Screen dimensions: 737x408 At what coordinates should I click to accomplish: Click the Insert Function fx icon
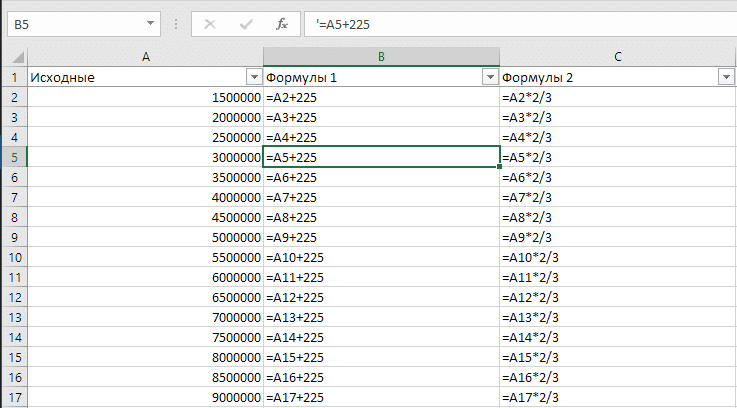coord(282,24)
